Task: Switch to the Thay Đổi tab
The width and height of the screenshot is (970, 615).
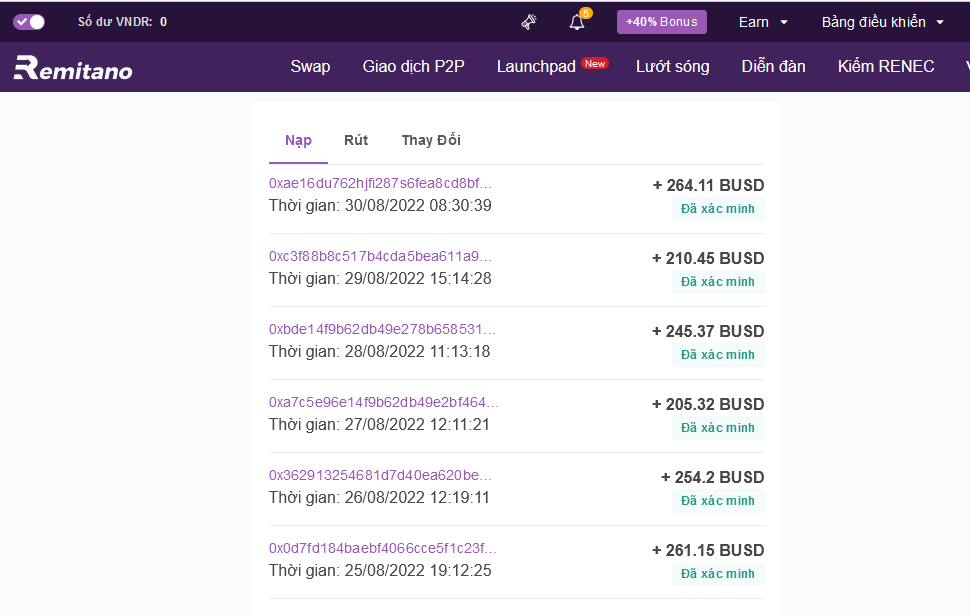Action: 431,140
